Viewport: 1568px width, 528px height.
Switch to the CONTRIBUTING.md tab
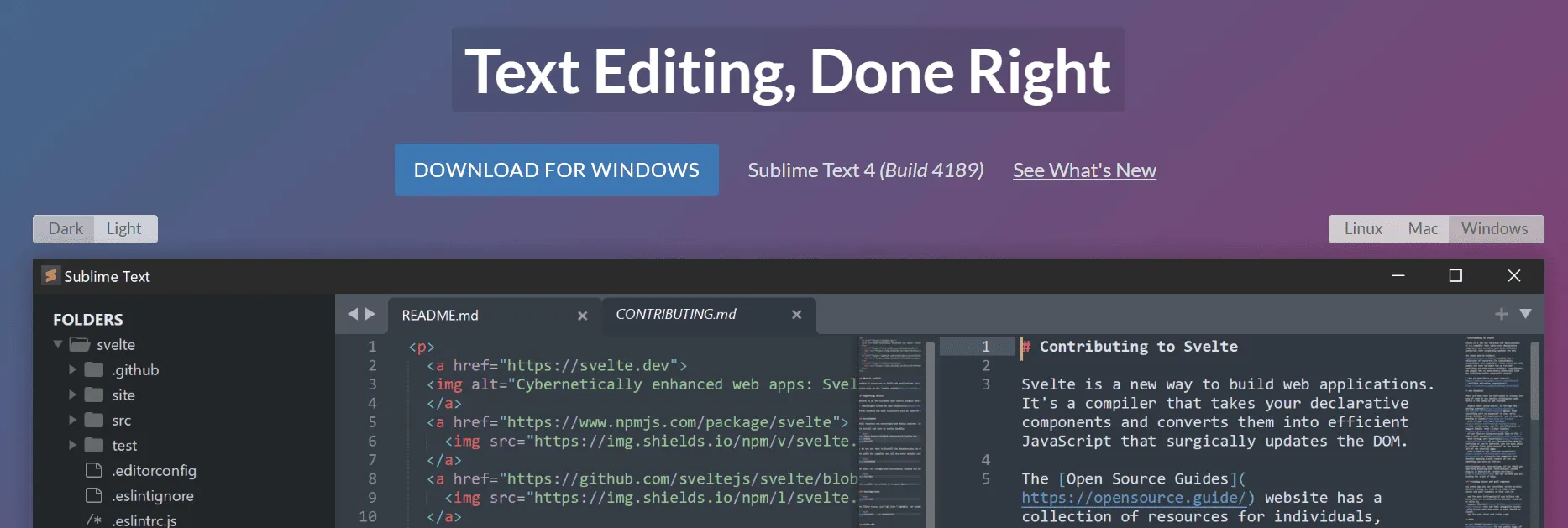[x=709, y=315]
